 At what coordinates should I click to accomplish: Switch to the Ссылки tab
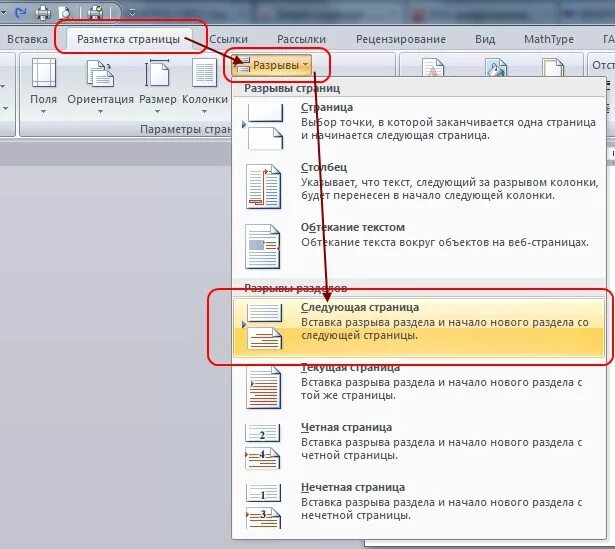click(229, 39)
